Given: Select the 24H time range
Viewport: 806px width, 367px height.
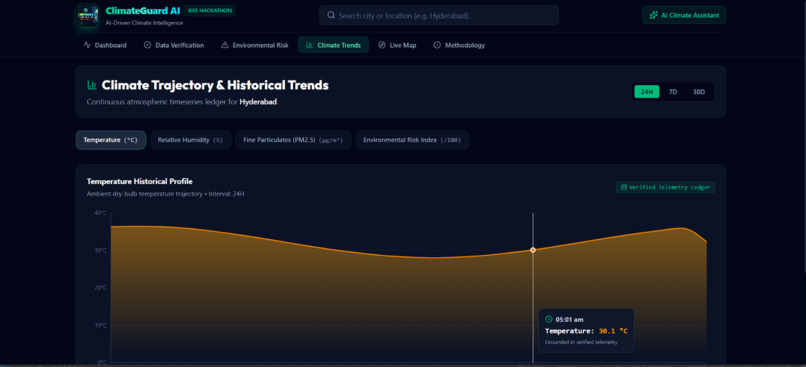Looking at the screenshot, I should [647, 92].
